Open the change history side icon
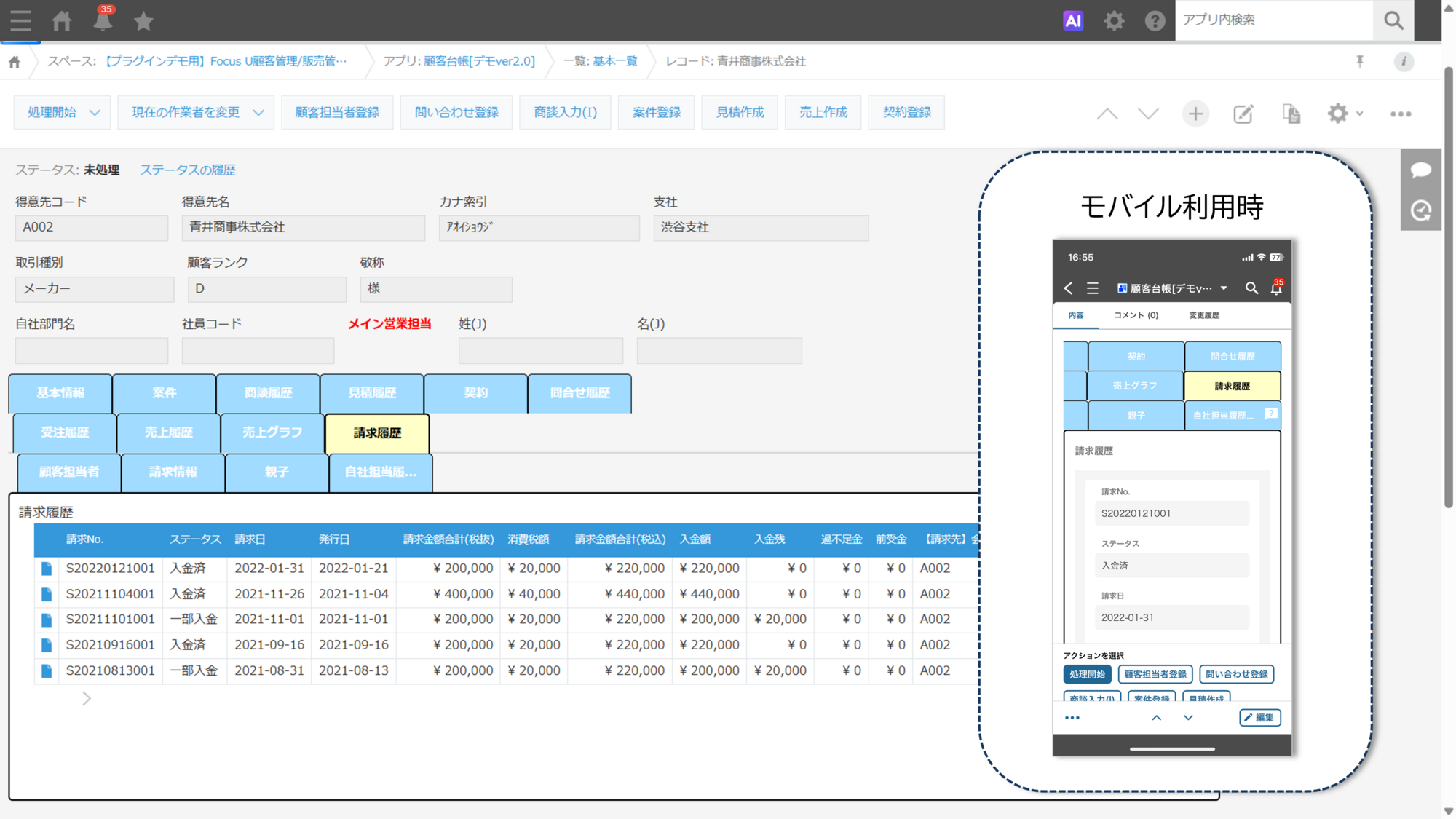The image size is (1456, 819). pos(1421,211)
